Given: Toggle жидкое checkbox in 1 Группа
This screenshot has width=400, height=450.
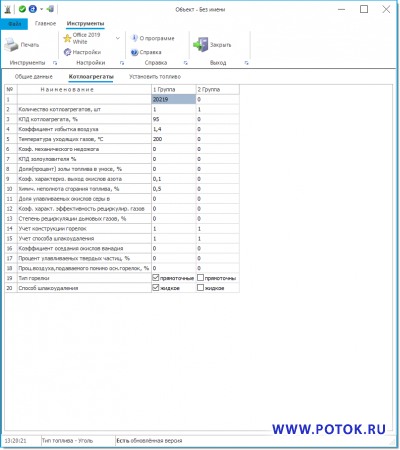Looking at the screenshot, I should pyautogui.click(x=156, y=288).
